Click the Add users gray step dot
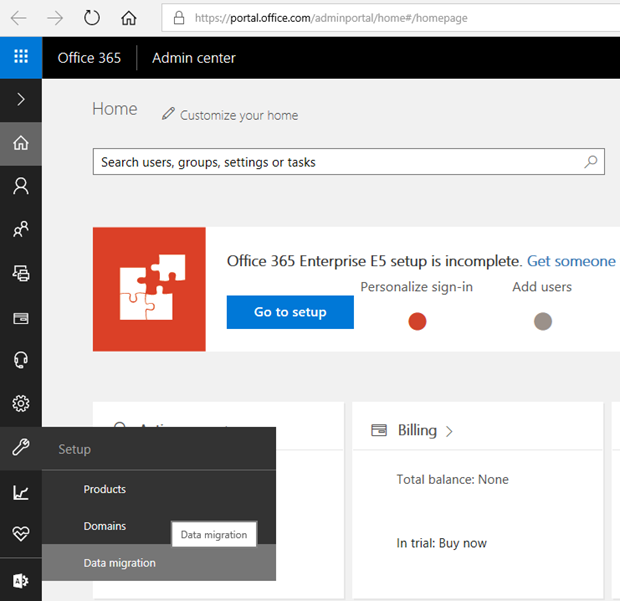 tap(543, 321)
